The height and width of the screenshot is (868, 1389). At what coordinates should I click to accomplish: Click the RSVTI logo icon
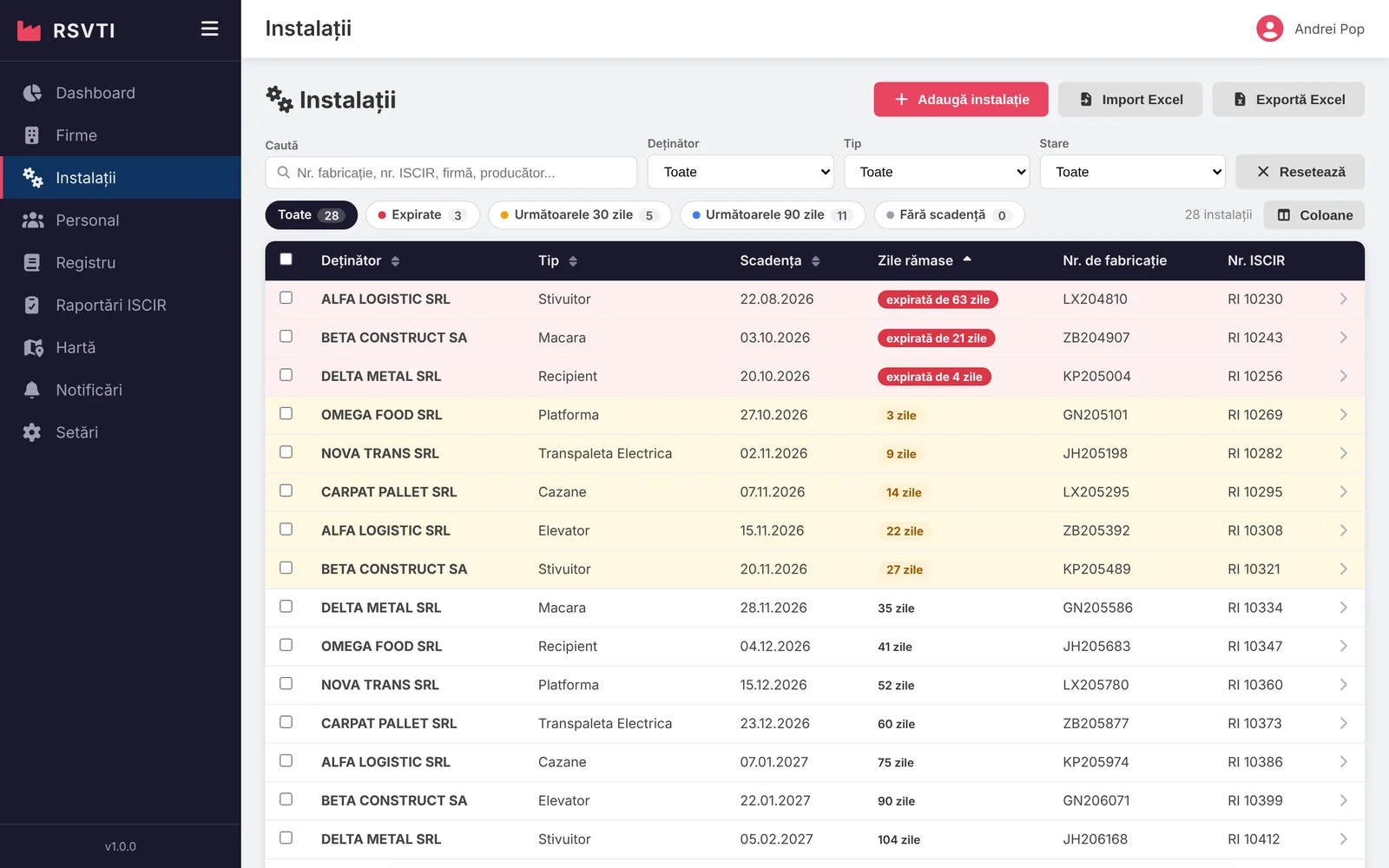pos(30,30)
